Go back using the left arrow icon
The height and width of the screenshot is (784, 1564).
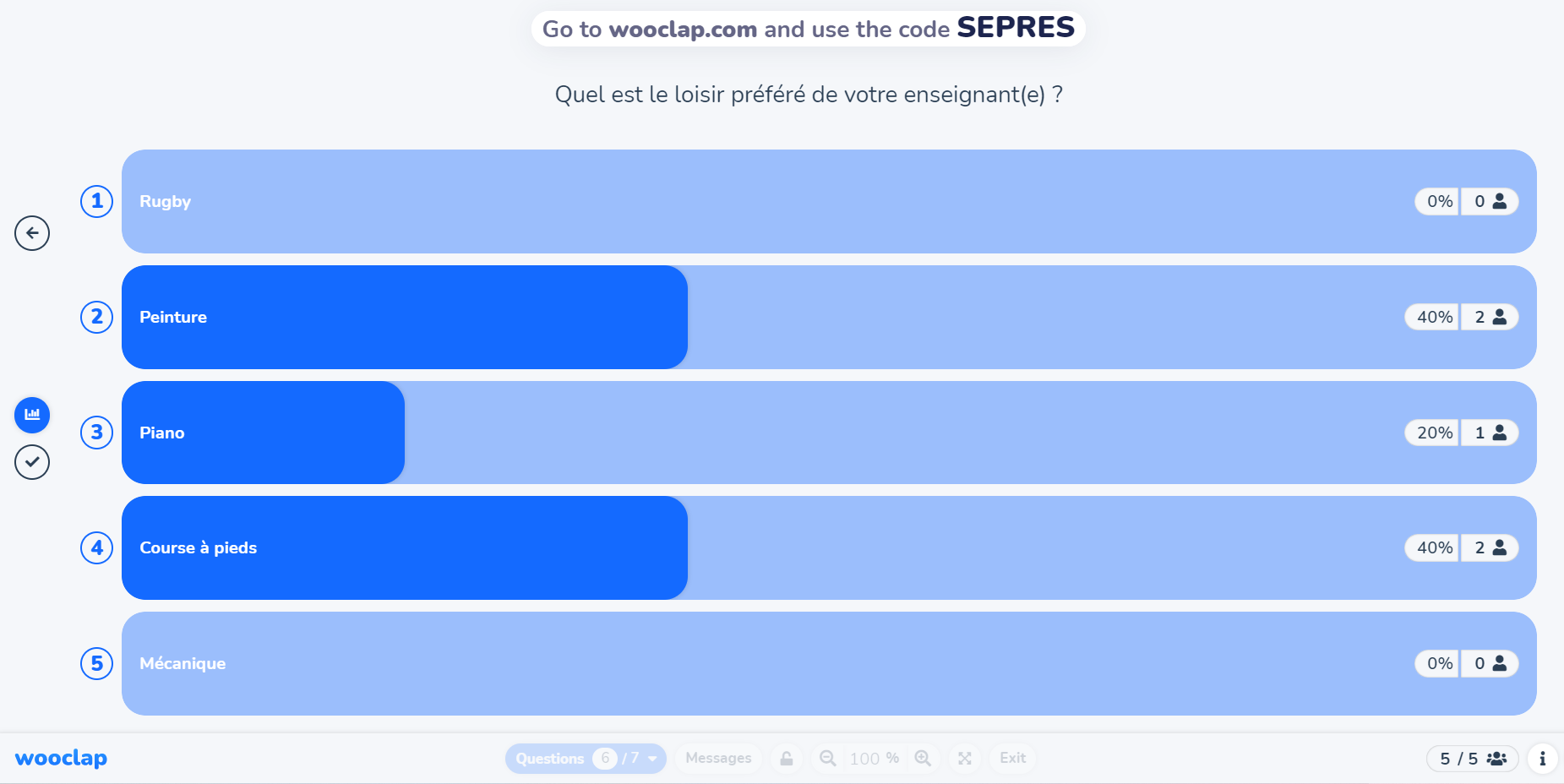click(x=32, y=233)
